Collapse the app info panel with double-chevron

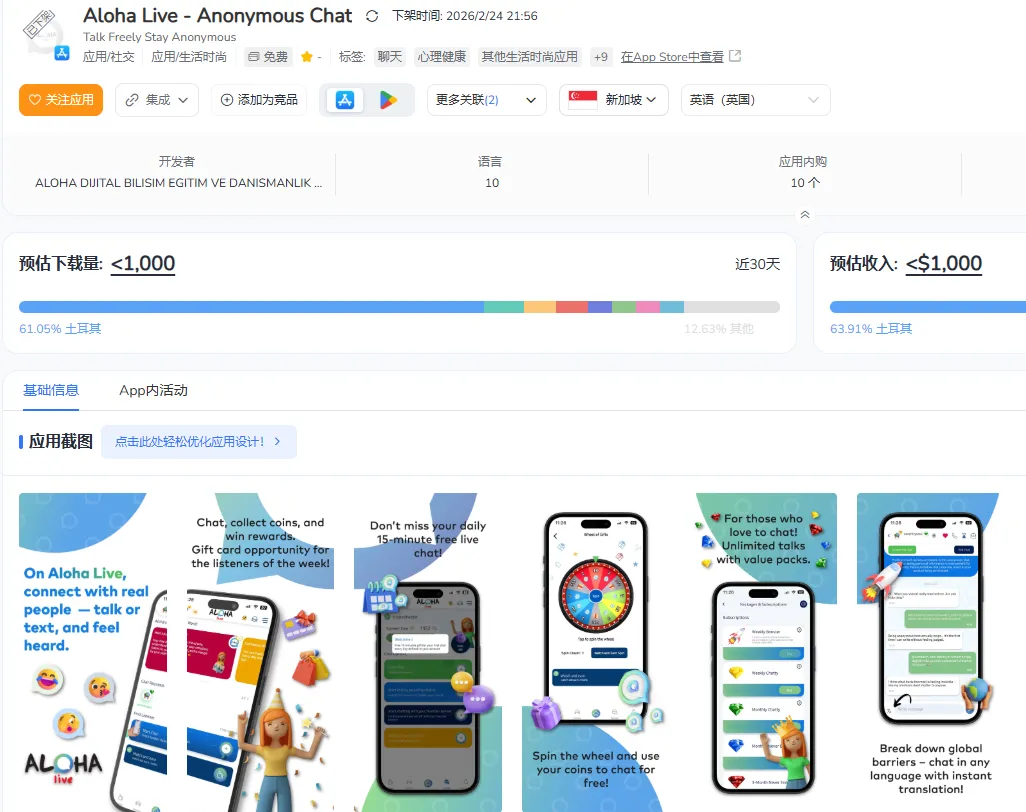[x=805, y=215]
